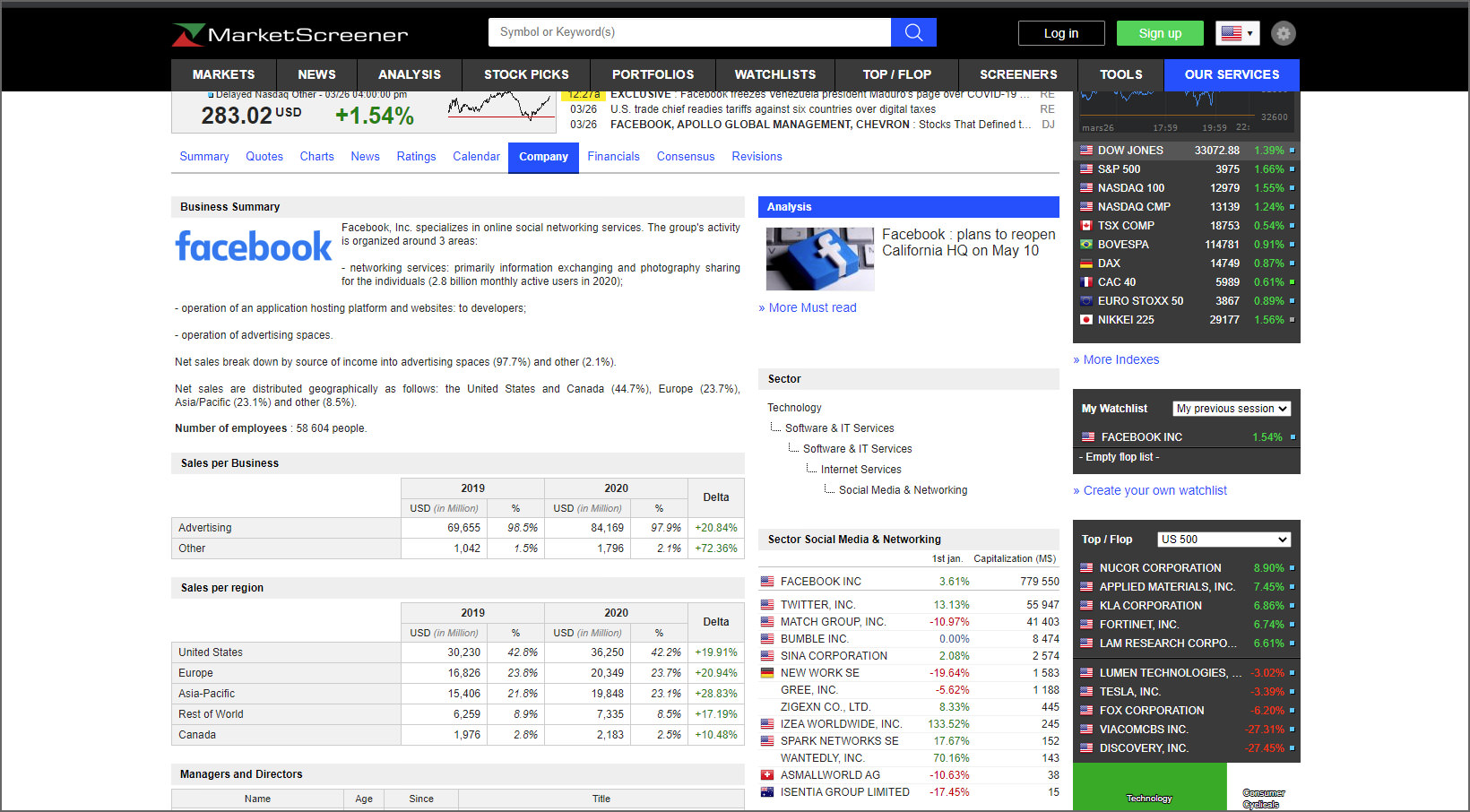Switch to the Financials tab
This screenshot has width=1470, height=812.
(614, 157)
